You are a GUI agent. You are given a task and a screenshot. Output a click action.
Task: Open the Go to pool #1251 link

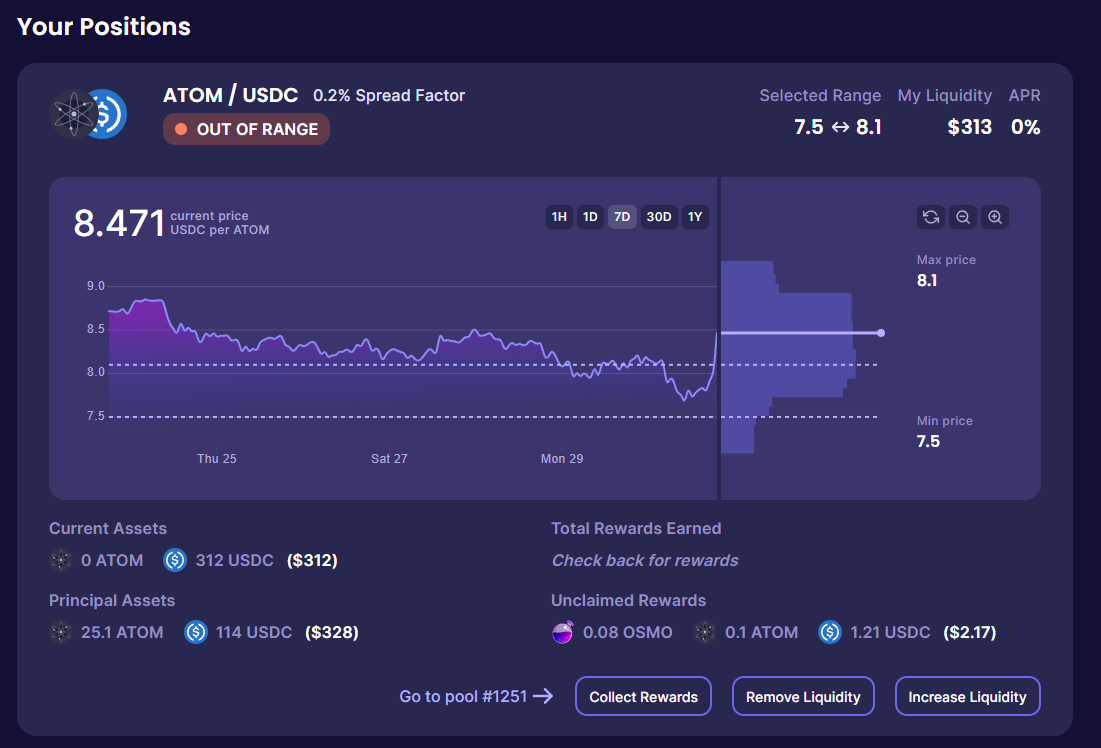pyautogui.click(x=476, y=697)
